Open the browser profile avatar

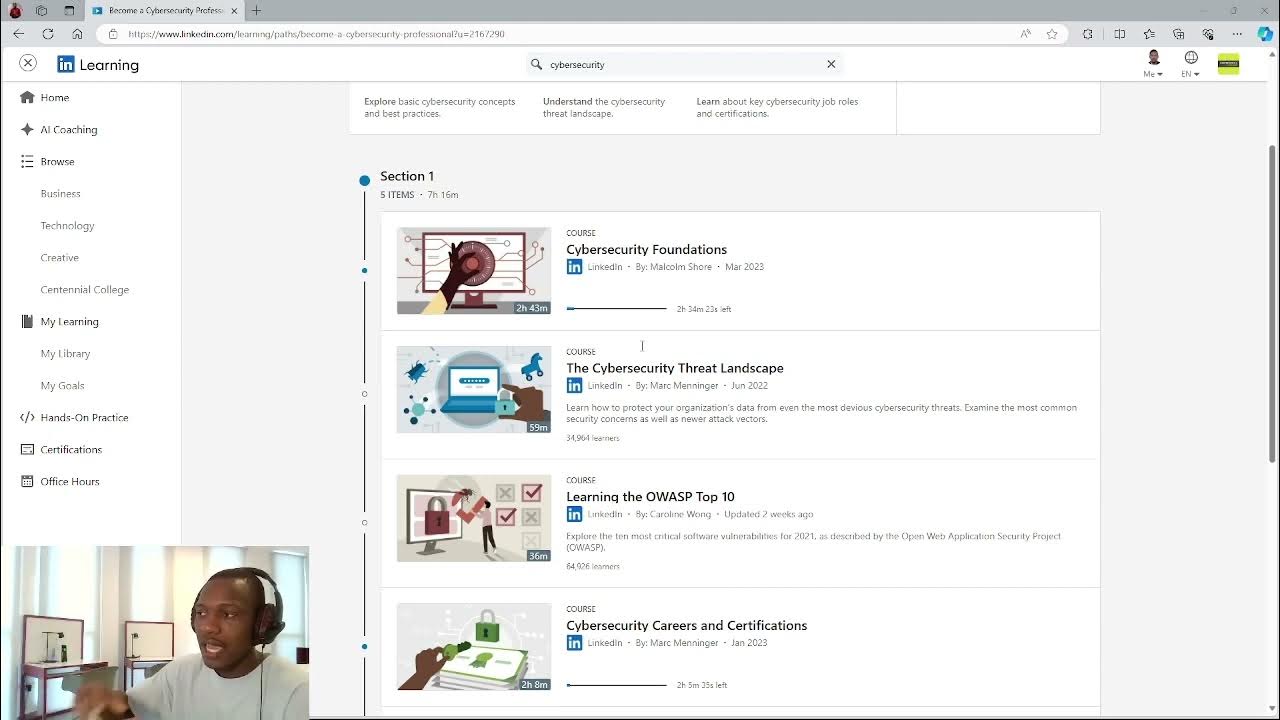point(15,11)
